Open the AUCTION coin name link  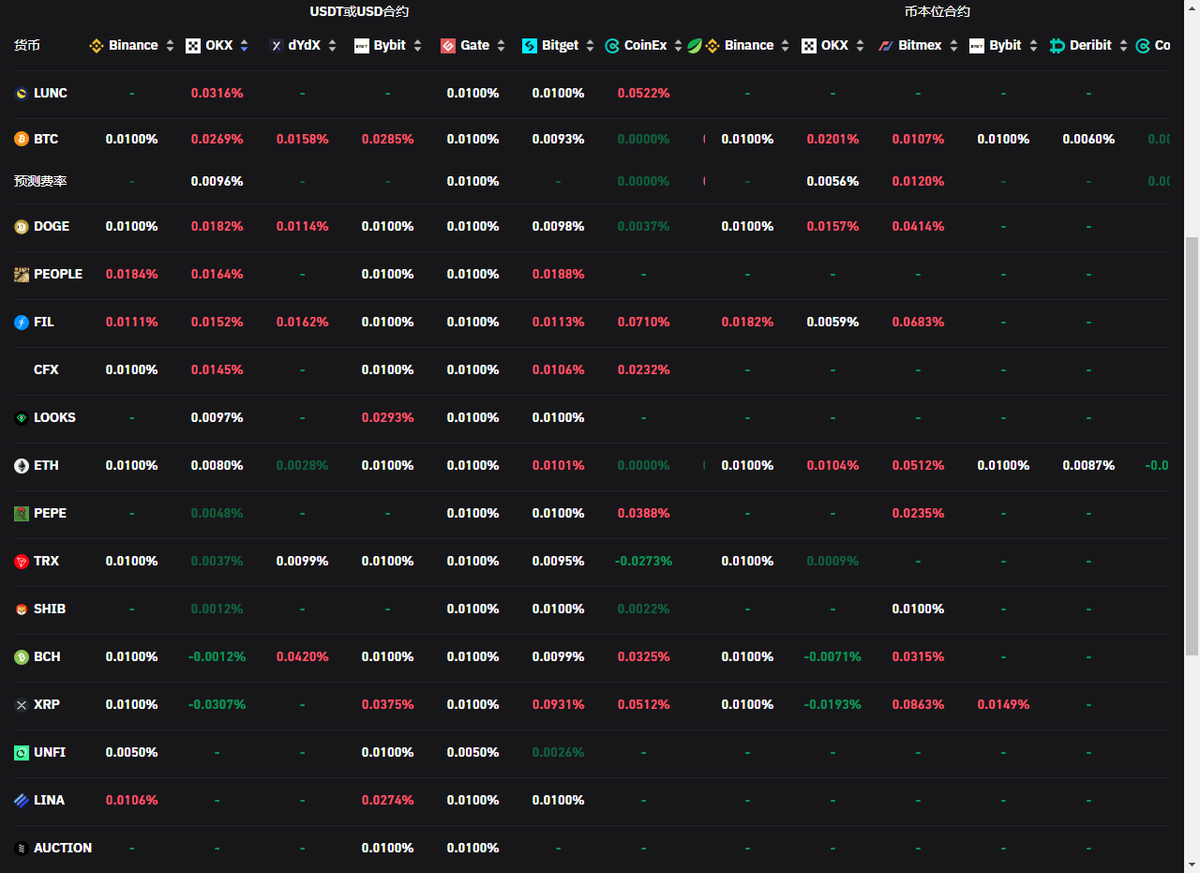(x=63, y=848)
